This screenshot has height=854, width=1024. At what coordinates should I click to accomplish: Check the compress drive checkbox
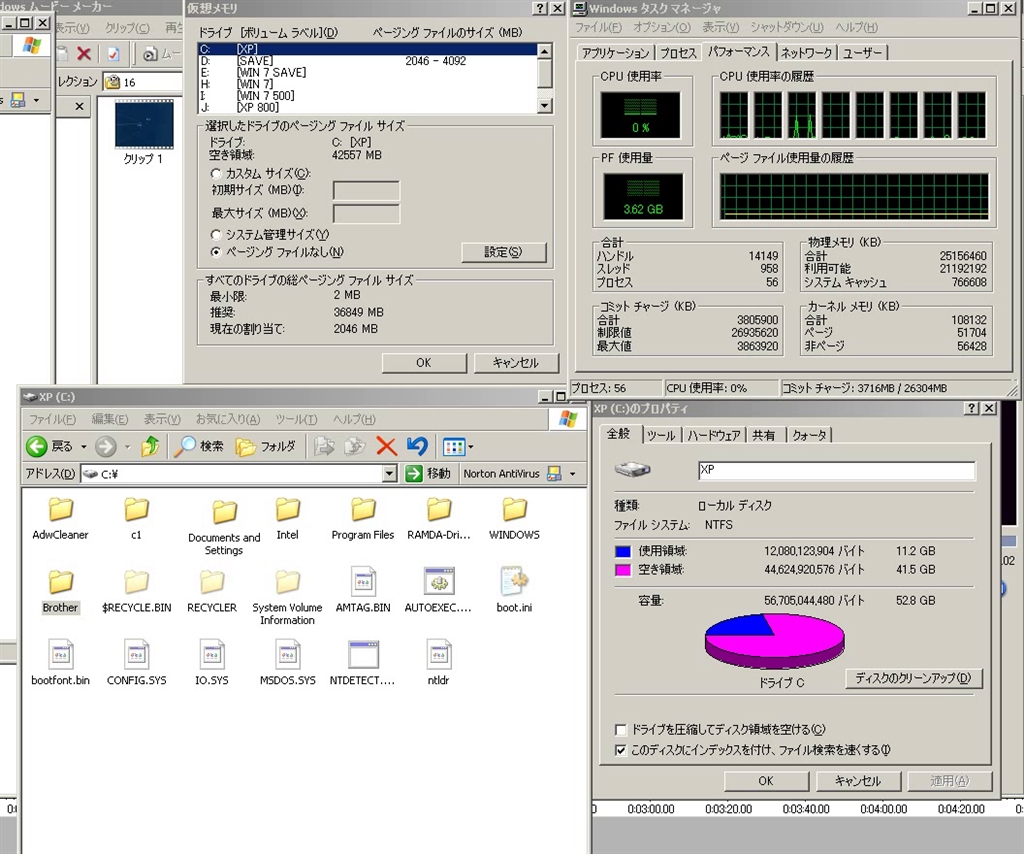coord(620,729)
